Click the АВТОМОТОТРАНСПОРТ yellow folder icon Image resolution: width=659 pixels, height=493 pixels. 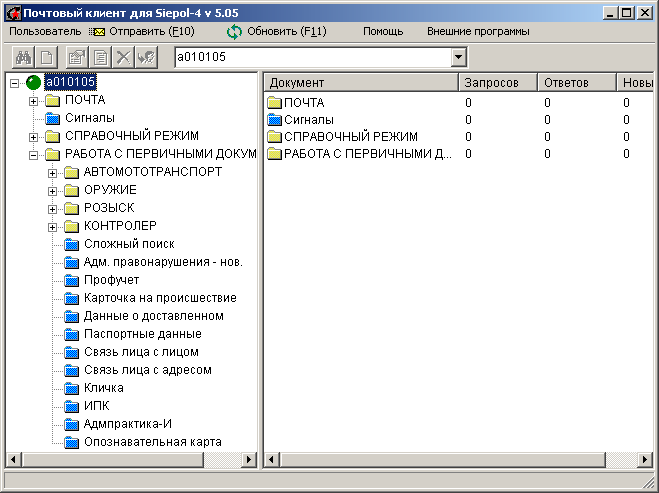[x=71, y=172]
